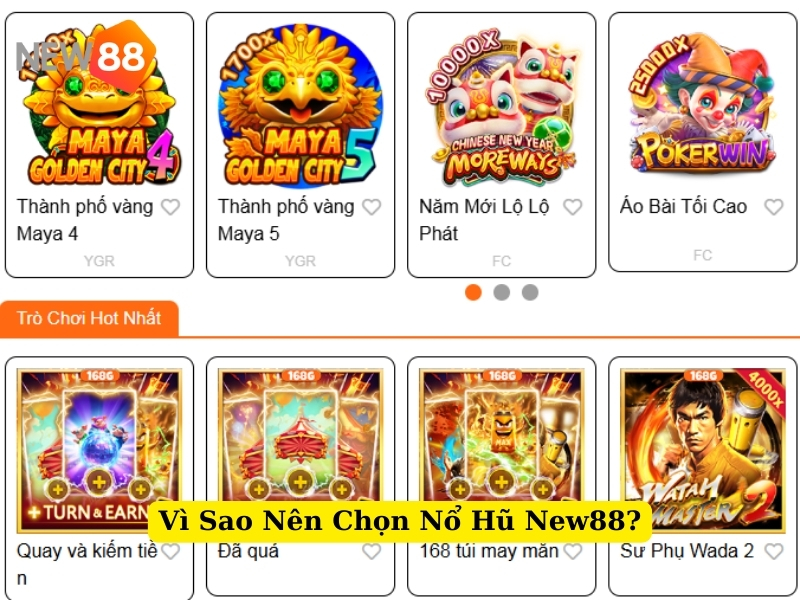Click the New88 logo
800x600 pixels.
[x=86, y=55]
